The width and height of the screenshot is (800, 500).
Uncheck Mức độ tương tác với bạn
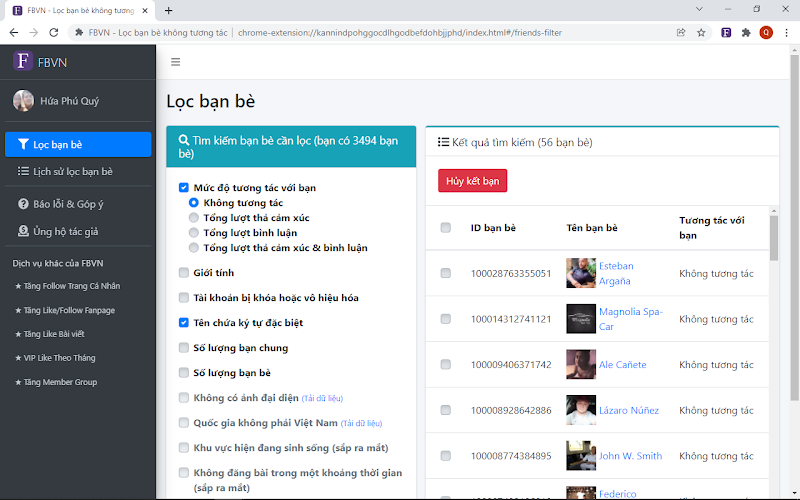point(184,188)
